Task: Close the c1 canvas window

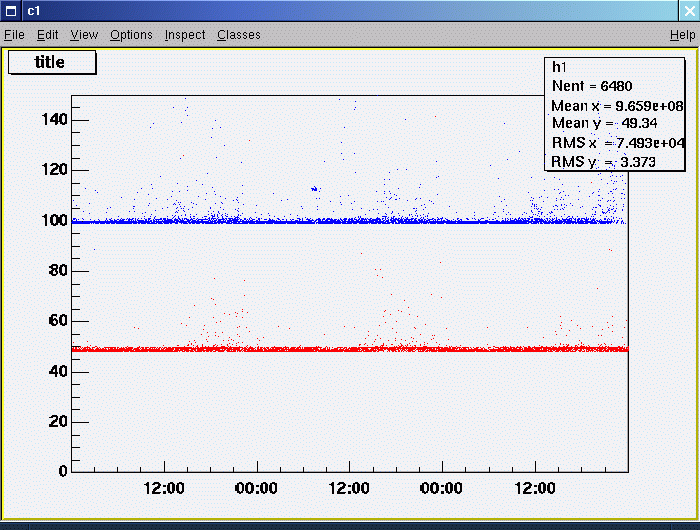Action: (689, 11)
